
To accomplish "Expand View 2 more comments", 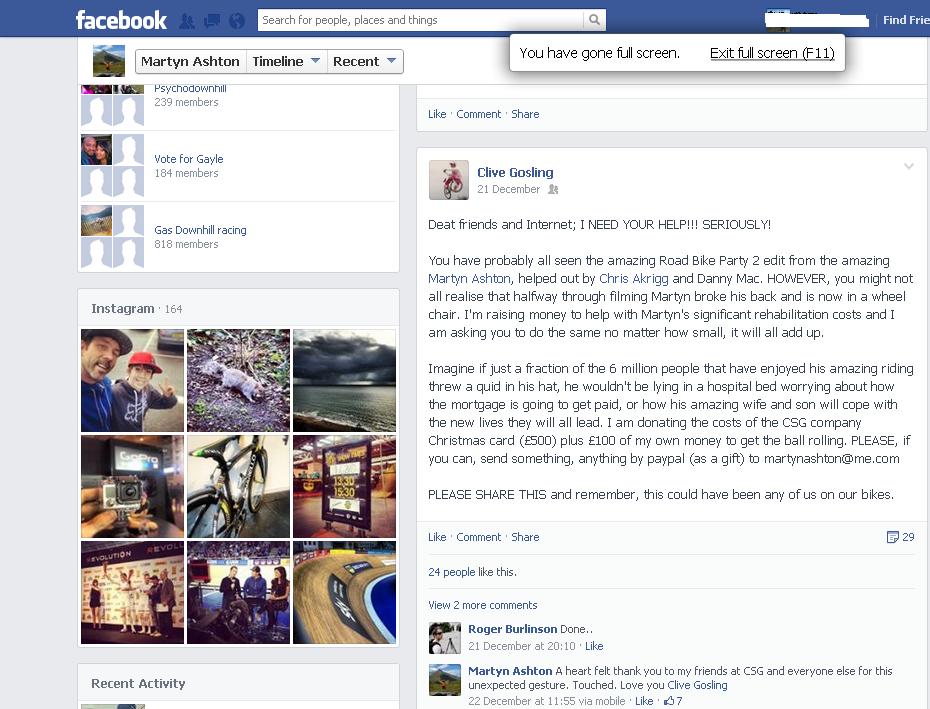I will 483,605.
